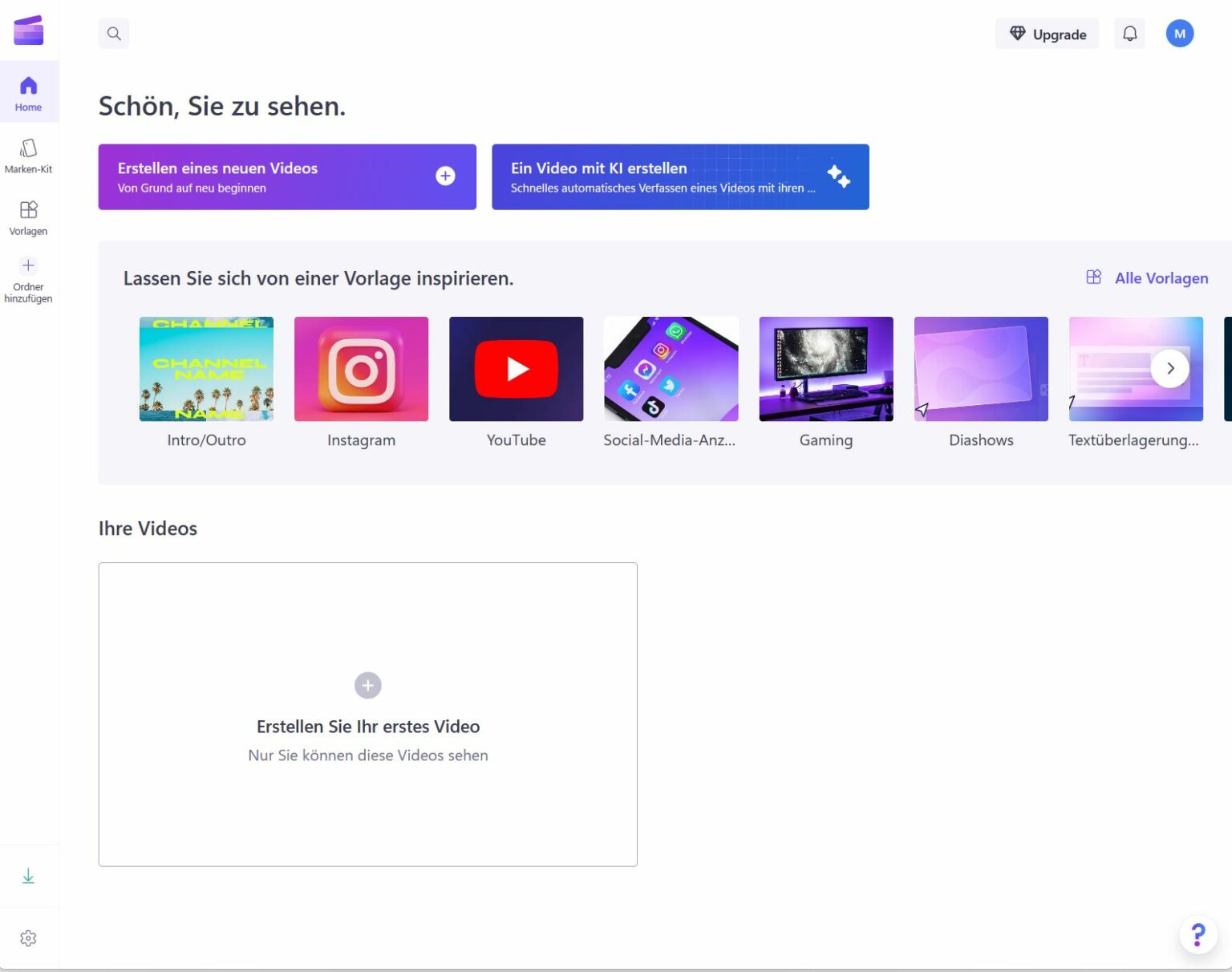
Task: Open Alle Vorlagen link
Action: pyautogui.click(x=1161, y=277)
